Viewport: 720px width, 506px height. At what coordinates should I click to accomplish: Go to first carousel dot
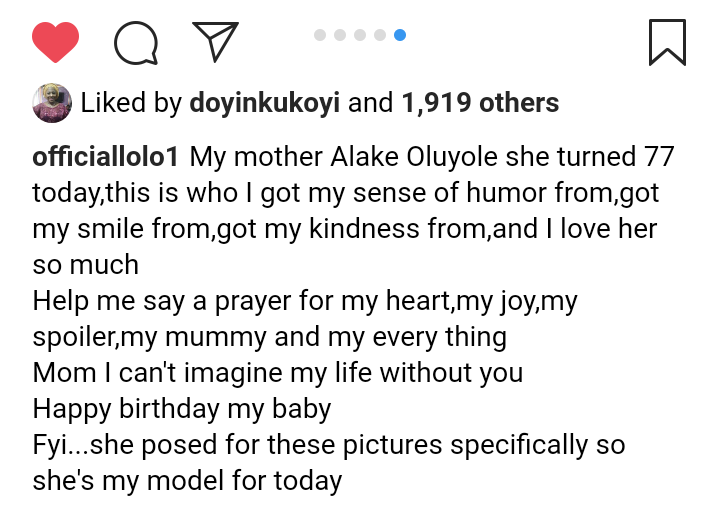pyautogui.click(x=320, y=35)
